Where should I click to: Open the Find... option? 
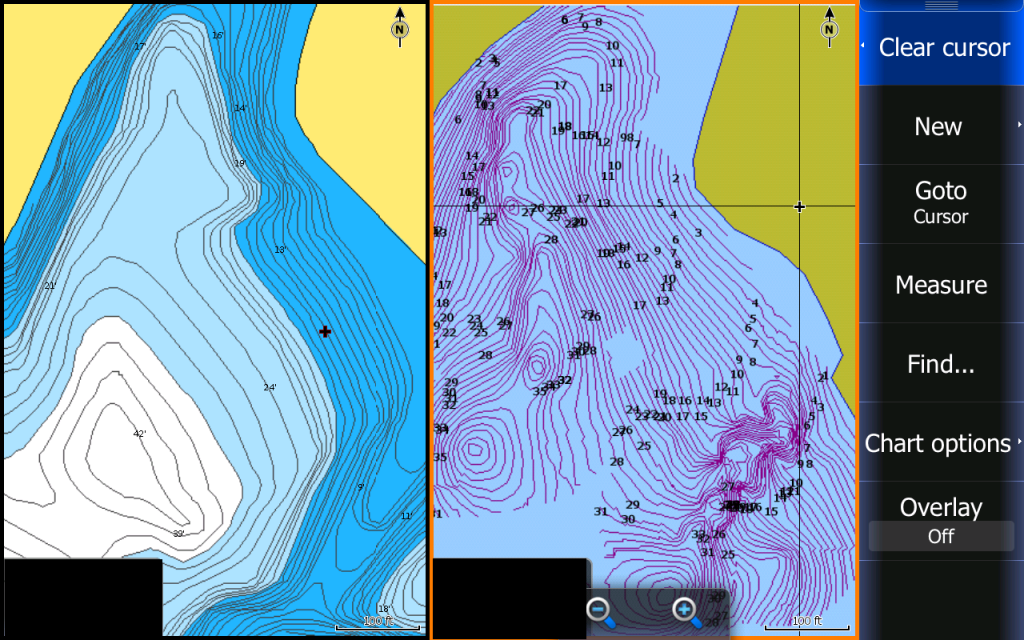pos(940,364)
